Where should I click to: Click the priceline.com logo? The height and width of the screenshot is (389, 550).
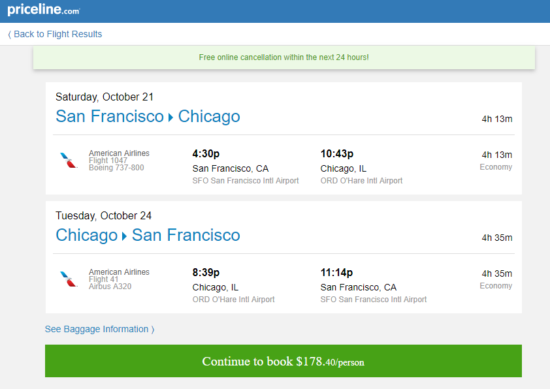tap(43, 9)
